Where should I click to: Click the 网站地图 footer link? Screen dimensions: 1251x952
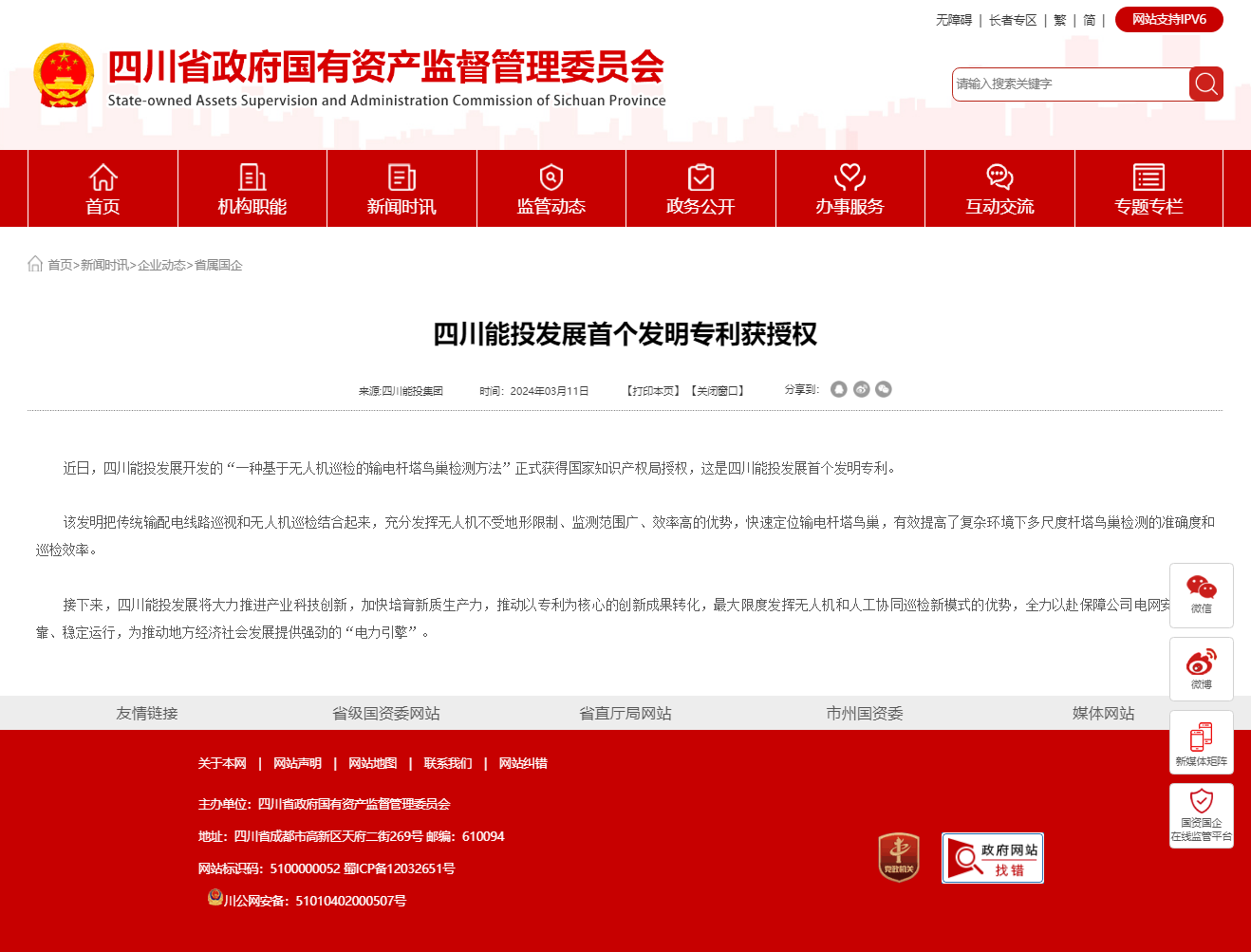pyautogui.click(x=372, y=763)
